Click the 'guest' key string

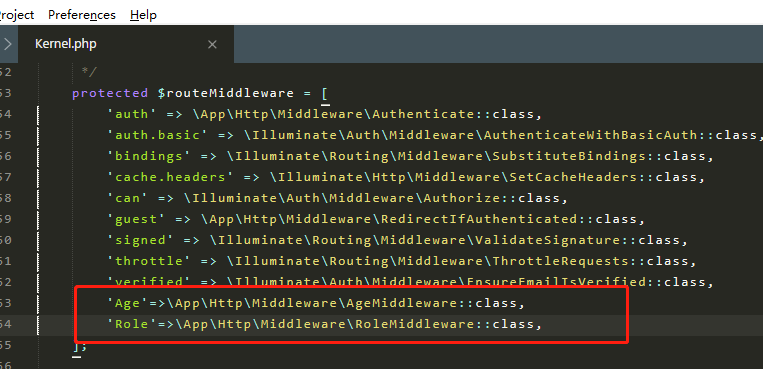[x=136, y=219]
